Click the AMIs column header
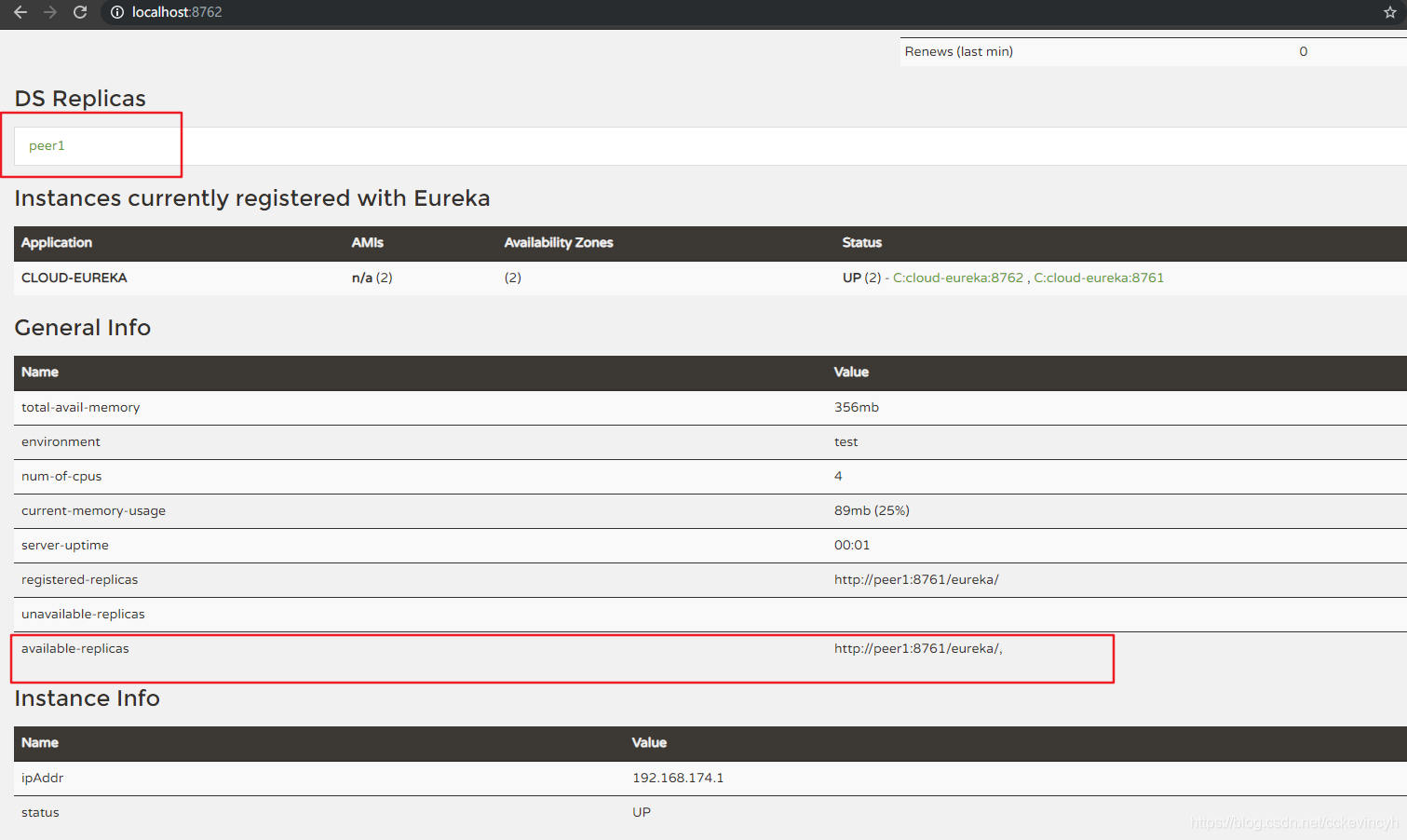1407x840 pixels. [x=368, y=242]
